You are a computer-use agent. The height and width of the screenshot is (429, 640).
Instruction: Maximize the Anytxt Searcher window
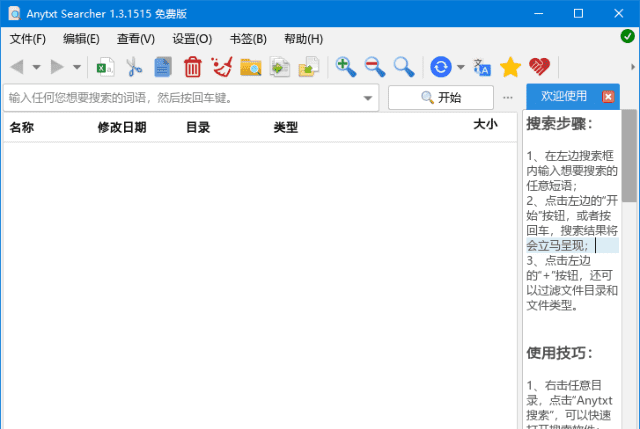tap(578, 13)
